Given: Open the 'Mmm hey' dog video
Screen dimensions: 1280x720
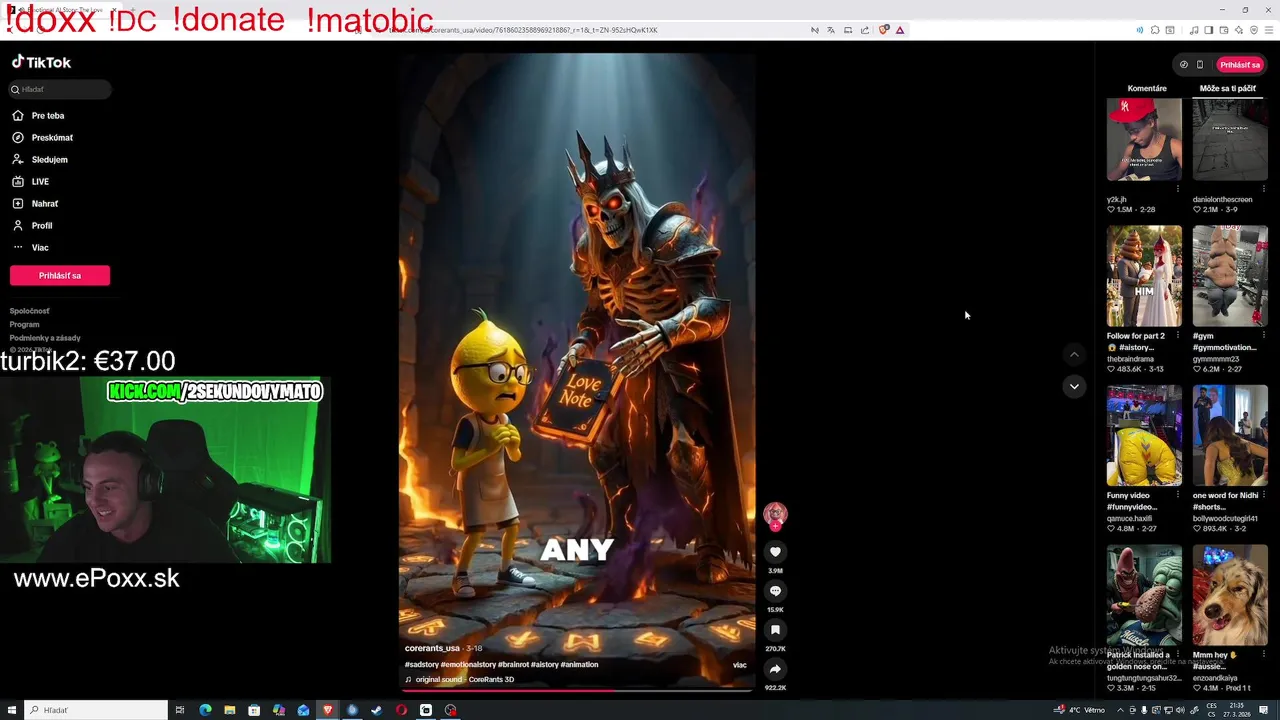Looking at the screenshot, I should click(1230, 596).
